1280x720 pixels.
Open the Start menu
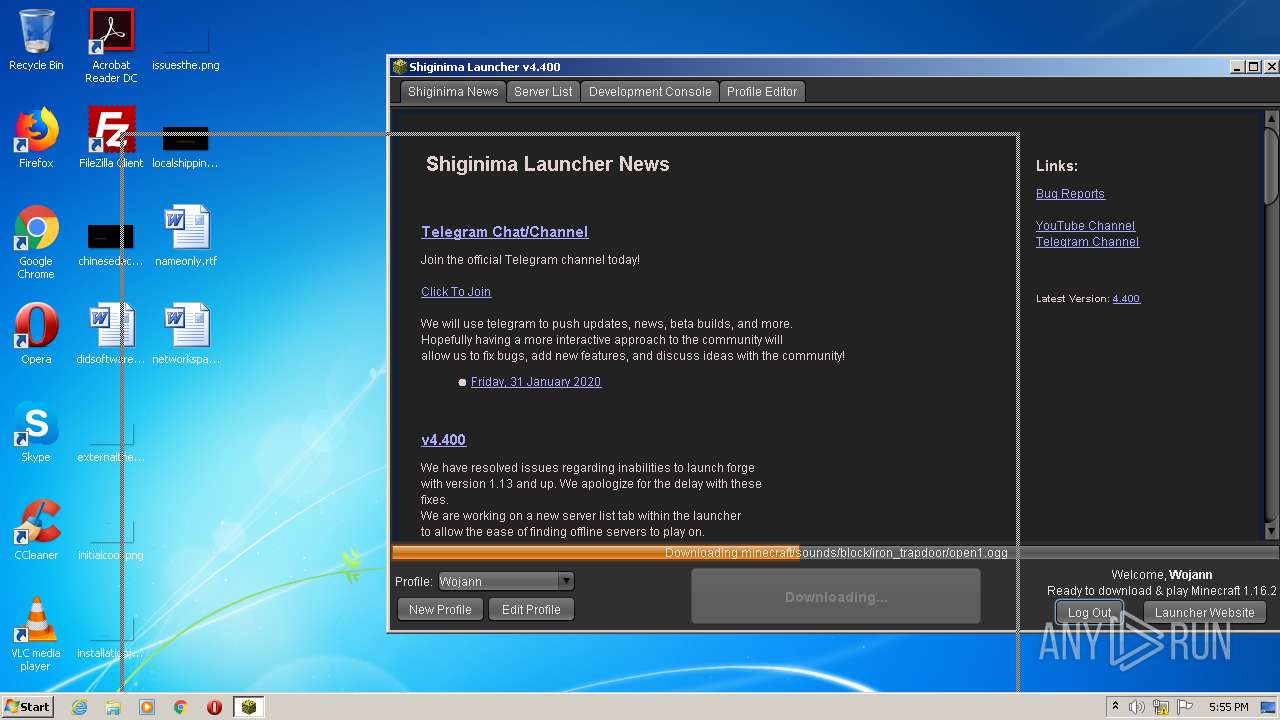[27, 707]
